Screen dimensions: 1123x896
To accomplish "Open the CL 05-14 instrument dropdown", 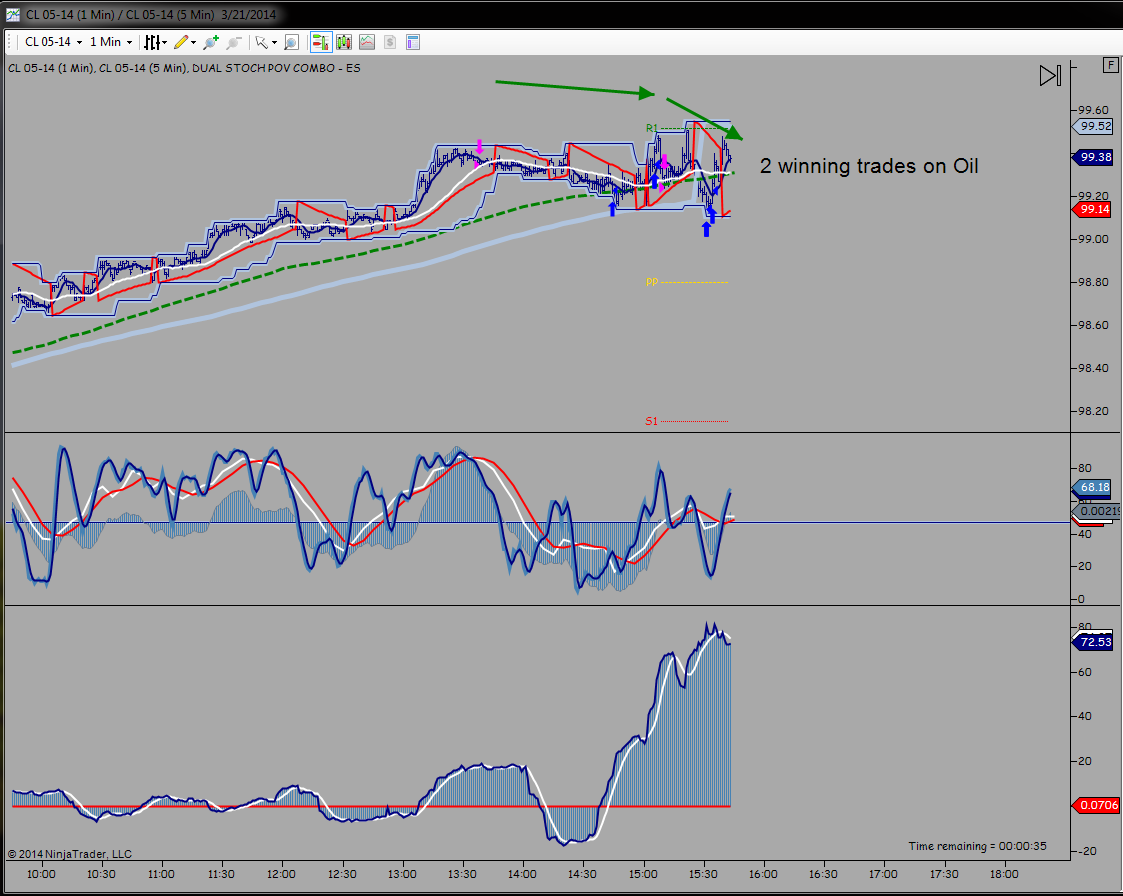I will 53,42.
